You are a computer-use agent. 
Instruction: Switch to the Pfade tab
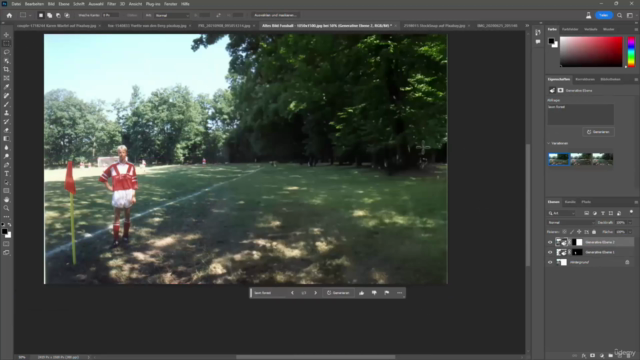point(586,202)
